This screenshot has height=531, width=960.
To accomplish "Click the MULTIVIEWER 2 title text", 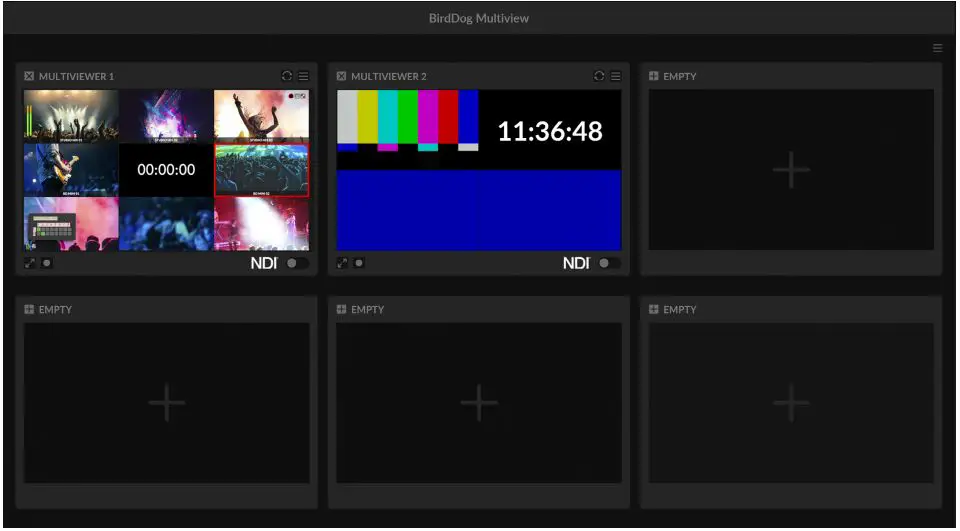I will [389, 77].
